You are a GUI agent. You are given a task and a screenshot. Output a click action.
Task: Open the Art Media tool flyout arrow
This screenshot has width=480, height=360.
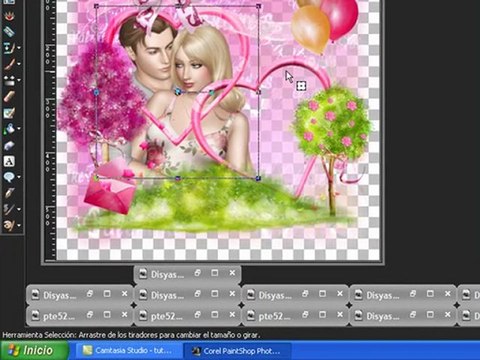tap(19, 225)
